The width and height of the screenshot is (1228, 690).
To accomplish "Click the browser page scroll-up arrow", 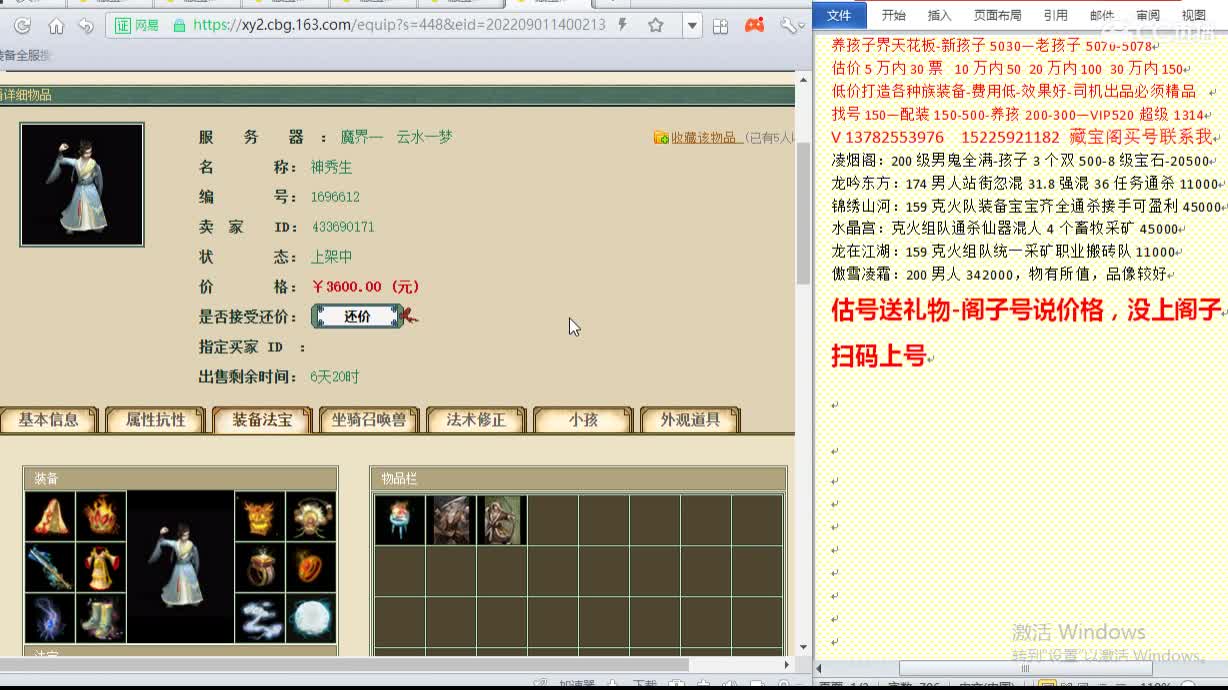I will pos(803,79).
